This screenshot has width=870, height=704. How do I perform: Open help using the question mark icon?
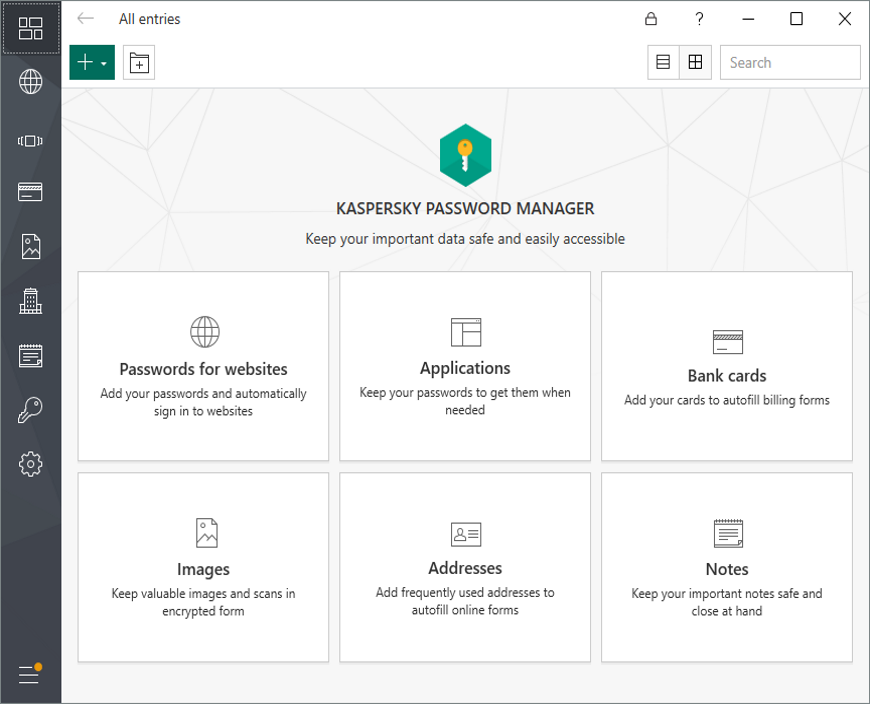700,19
